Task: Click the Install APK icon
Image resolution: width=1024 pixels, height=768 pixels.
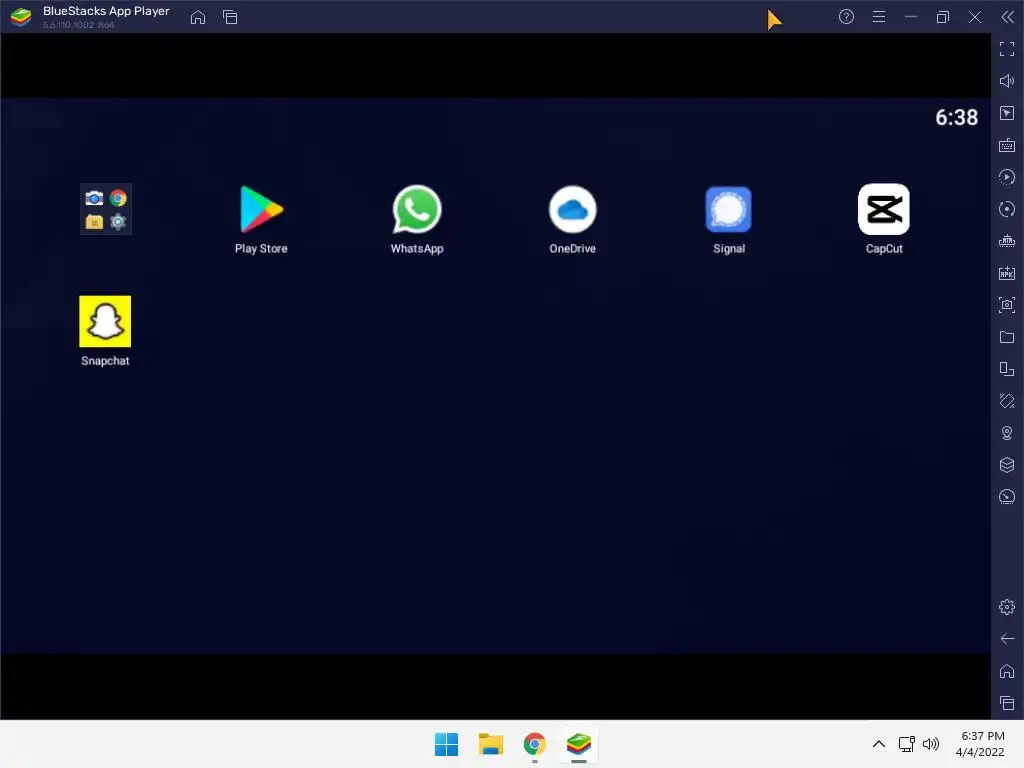Action: (x=1006, y=273)
